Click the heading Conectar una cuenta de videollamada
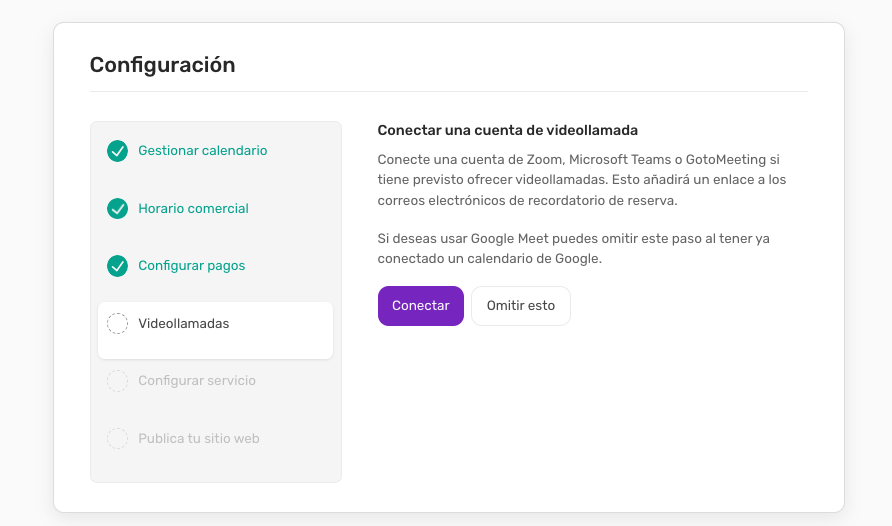The width and height of the screenshot is (892, 526). [x=507, y=130]
